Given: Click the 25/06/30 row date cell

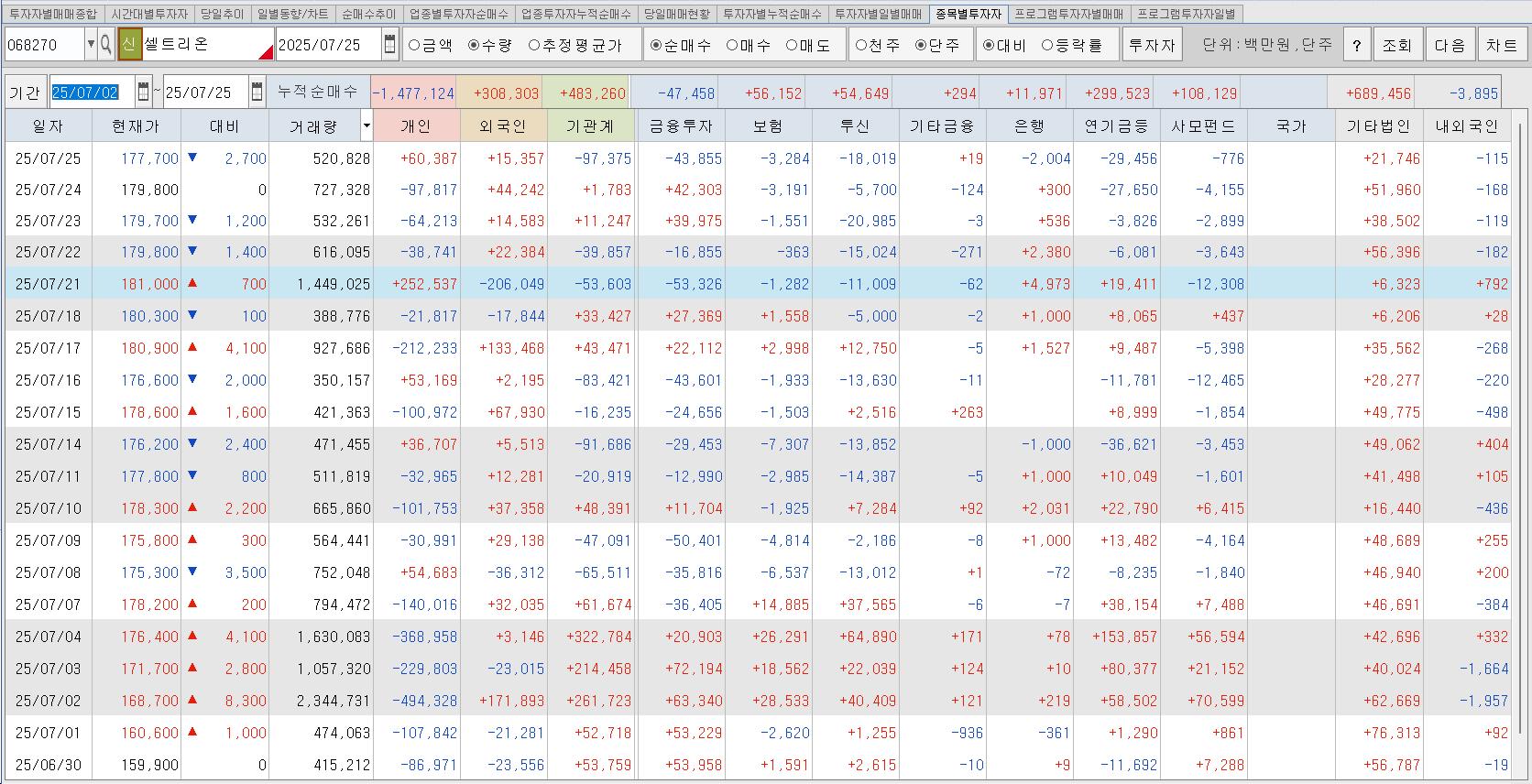Looking at the screenshot, I should tap(49, 765).
